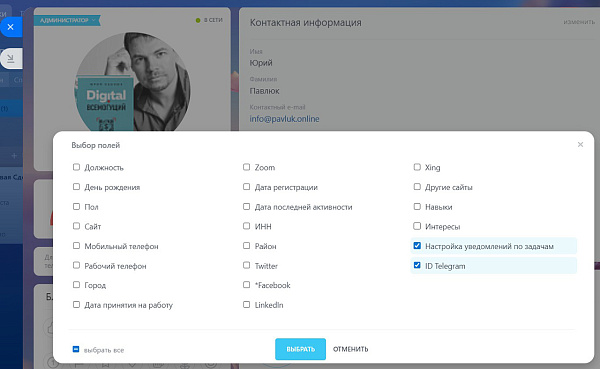Tick the Мобильный телефон checkbox
The image size is (600, 369).
pyautogui.click(x=77, y=246)
